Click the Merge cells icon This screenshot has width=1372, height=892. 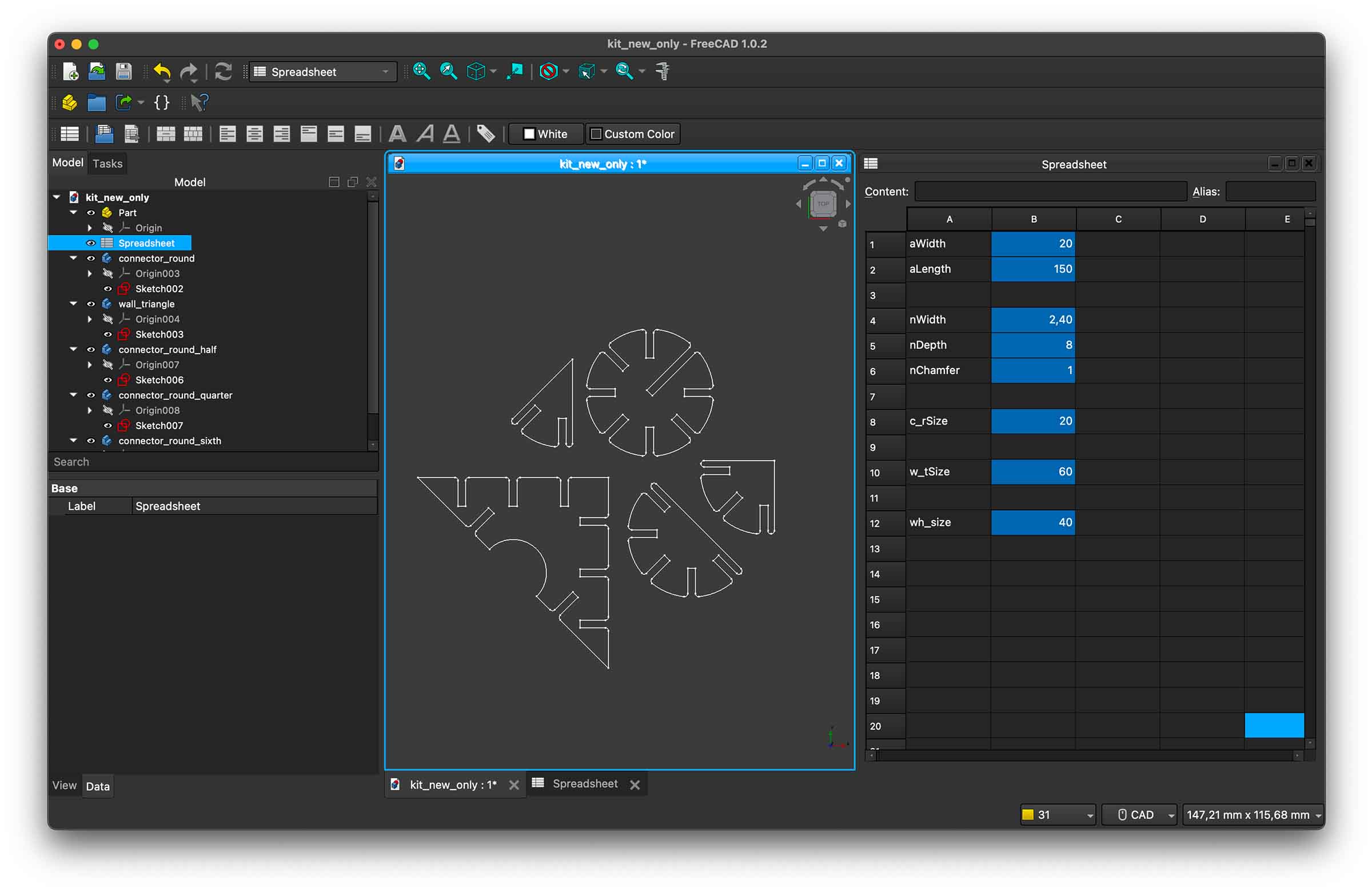coord(165,134)
